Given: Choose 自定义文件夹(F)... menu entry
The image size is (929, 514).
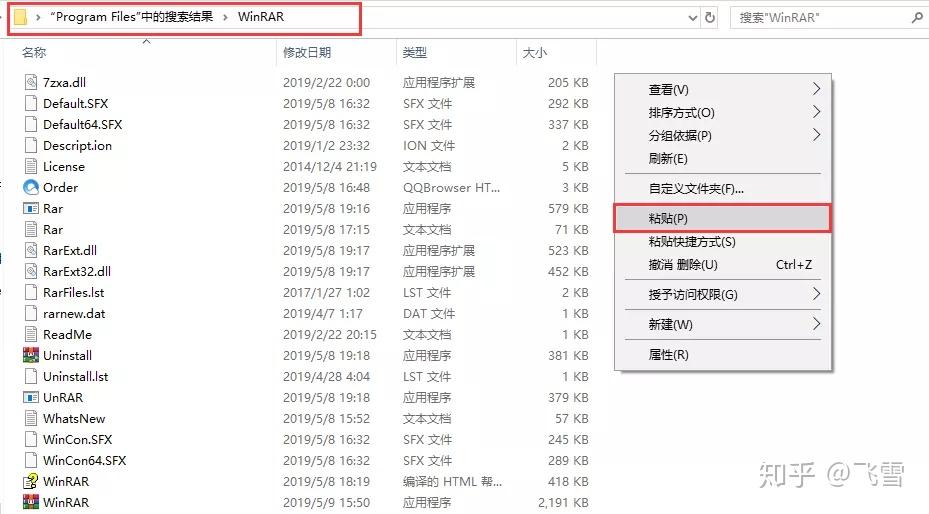Looking at the screenshot, I should click(723, 189).
